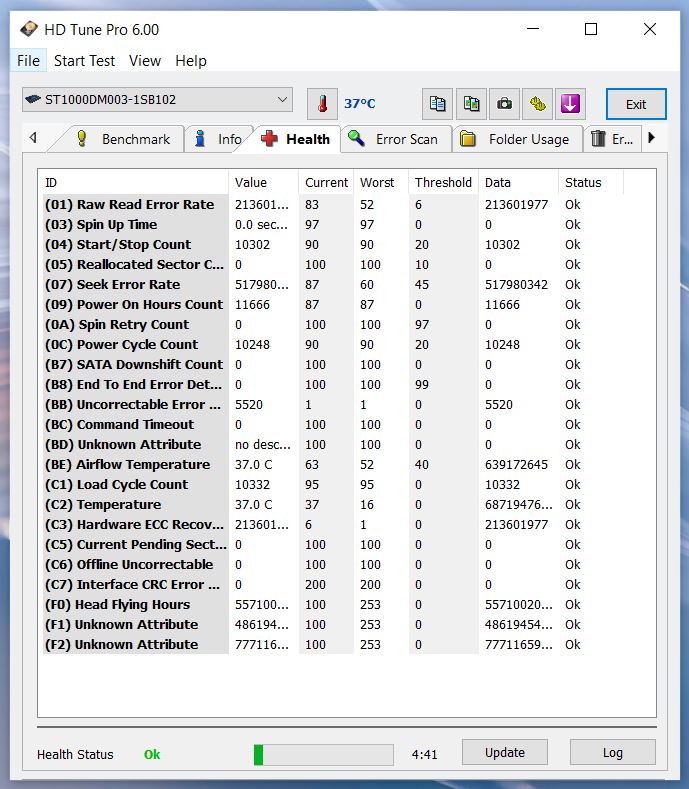Open the Info tab
The width and height of the screenshot is (689, 789).
point(218,139)
